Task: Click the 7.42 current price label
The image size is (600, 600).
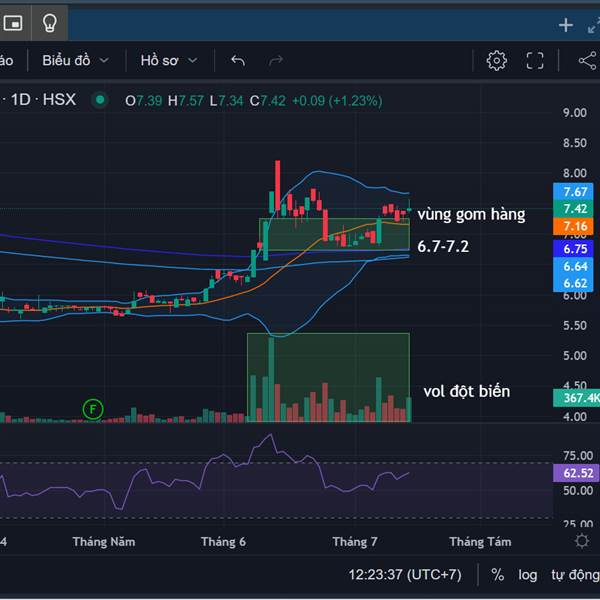Action: coord(573,209)
